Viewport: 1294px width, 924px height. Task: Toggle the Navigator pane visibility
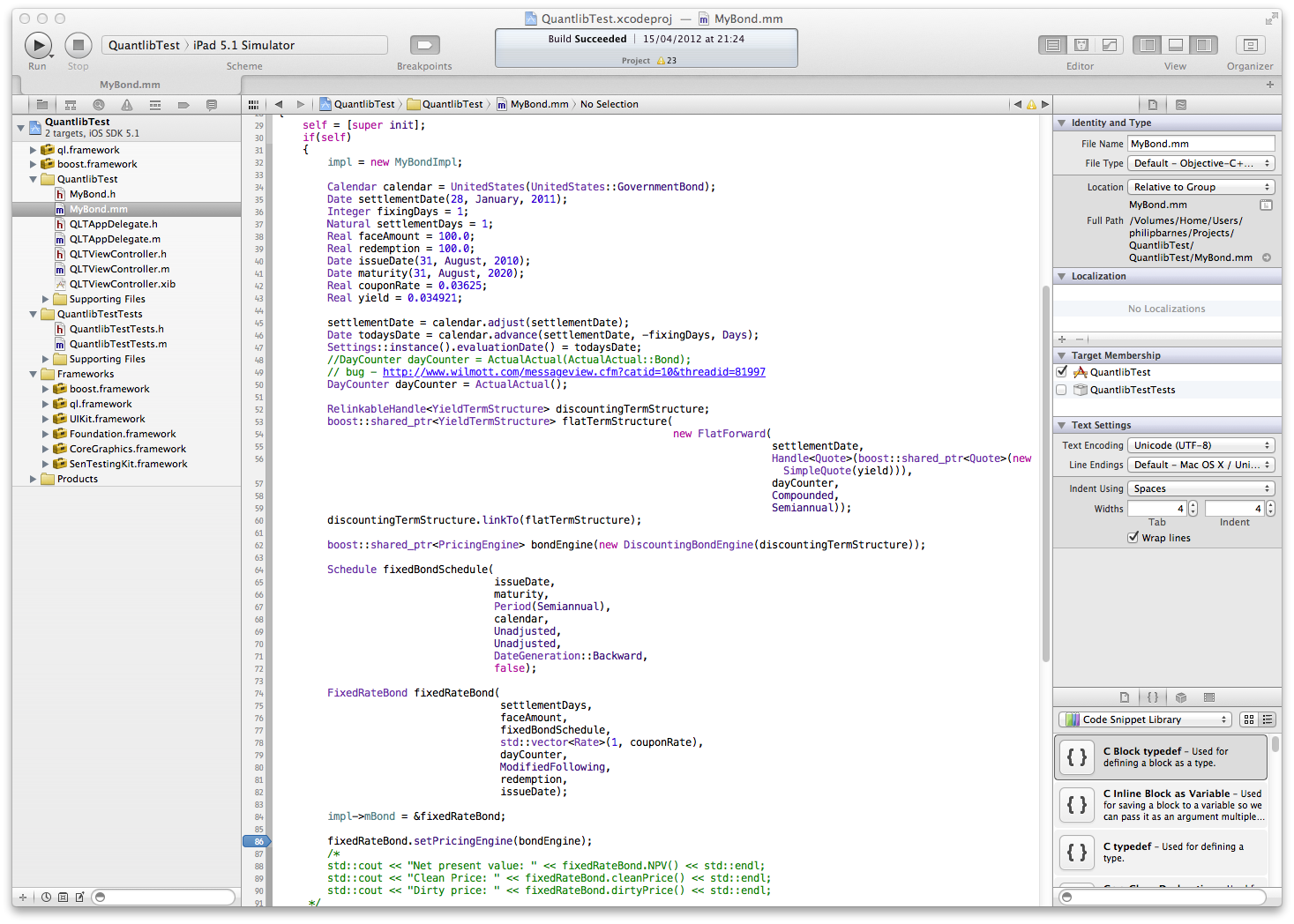point(1148,45)
